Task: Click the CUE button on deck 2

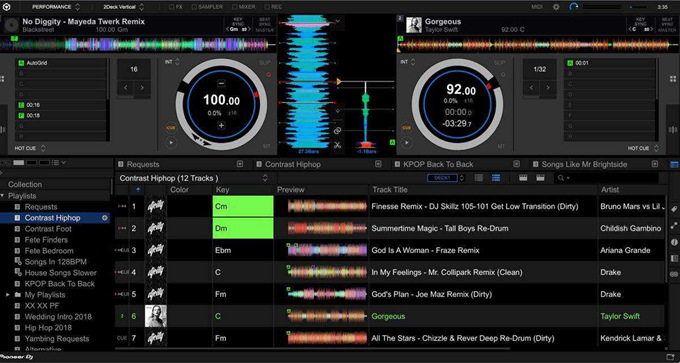Action: tap(406, 128)
